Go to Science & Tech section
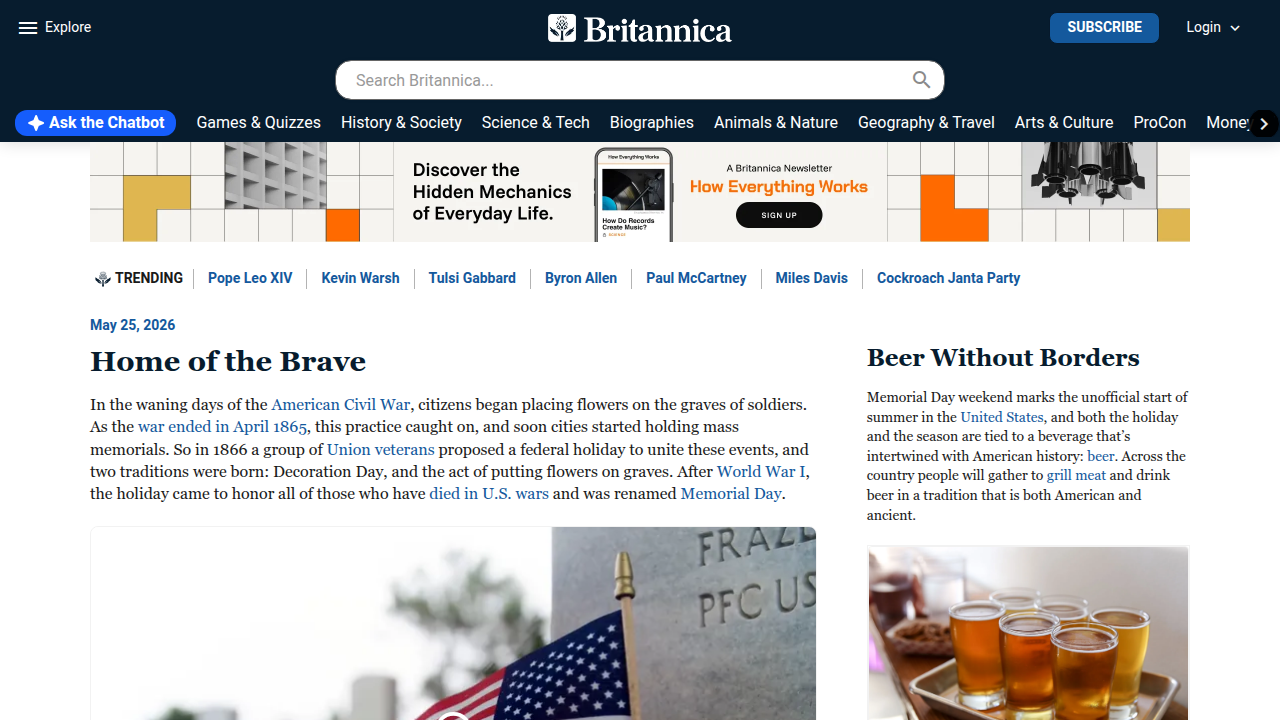Screen dimensions: 1280x720 [536, 122]
